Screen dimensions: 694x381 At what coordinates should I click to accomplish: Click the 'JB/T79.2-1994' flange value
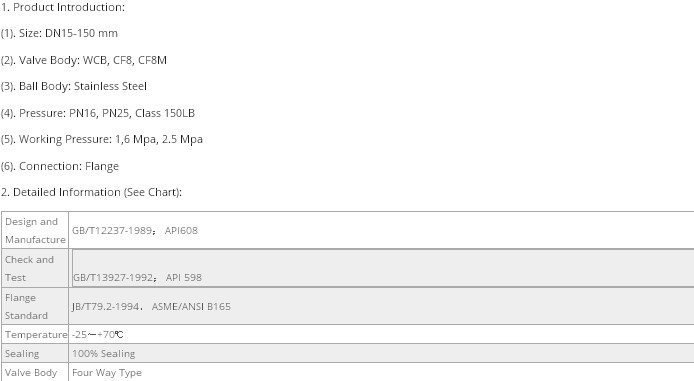(x=105, y=306)
